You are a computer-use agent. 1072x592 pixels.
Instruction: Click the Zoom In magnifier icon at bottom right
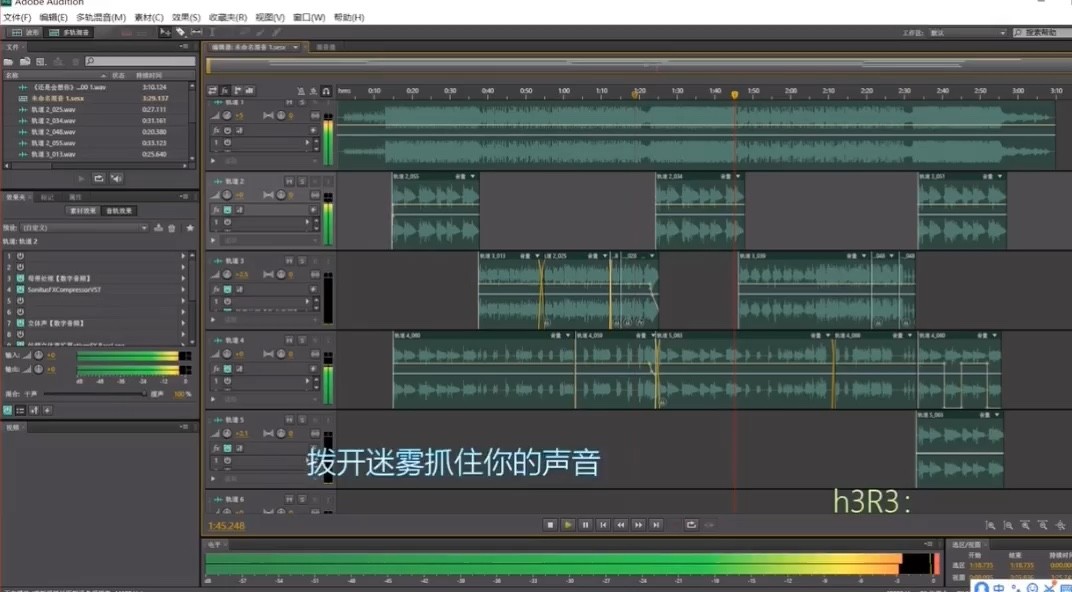click(x=991, y=524)
